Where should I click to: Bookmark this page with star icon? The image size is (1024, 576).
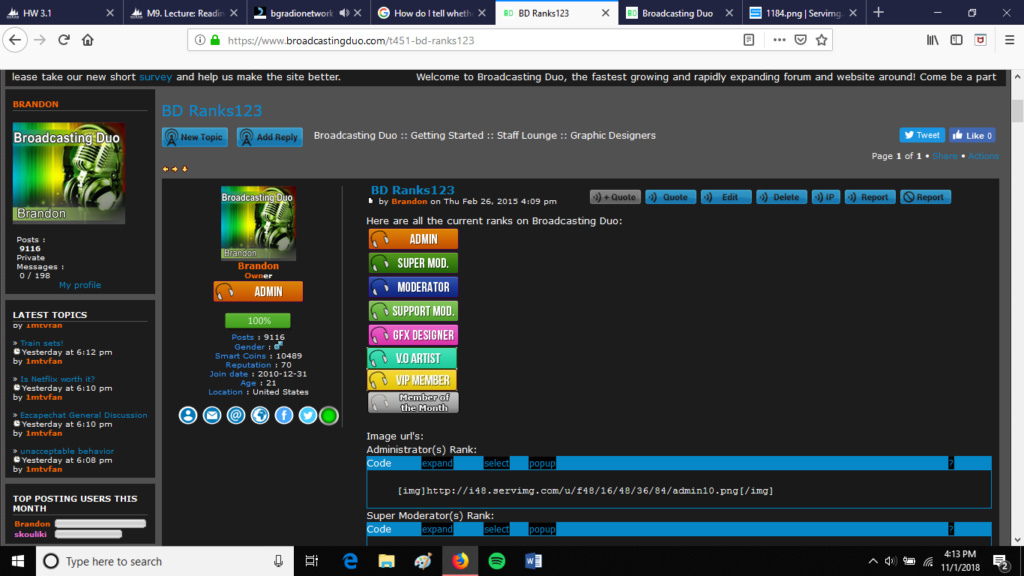tap(822, 40)
